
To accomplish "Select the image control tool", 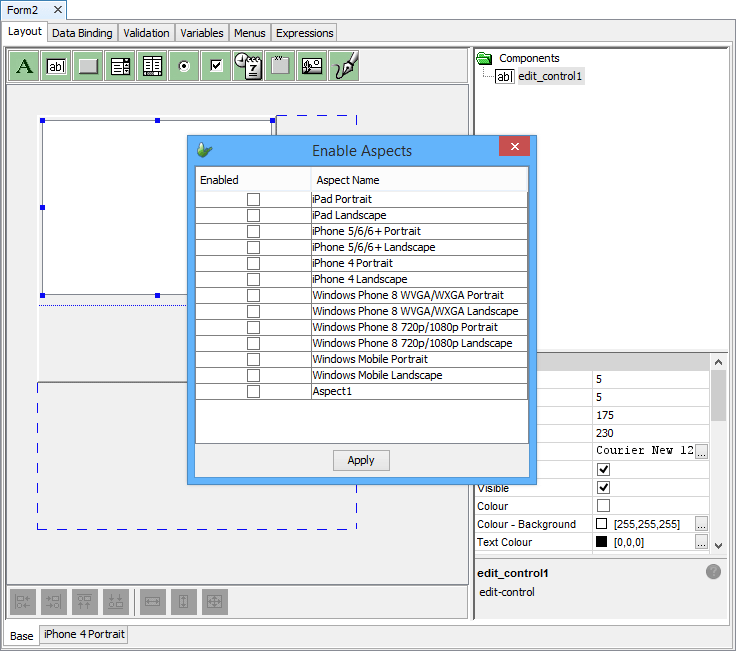I will click(312, 67).
